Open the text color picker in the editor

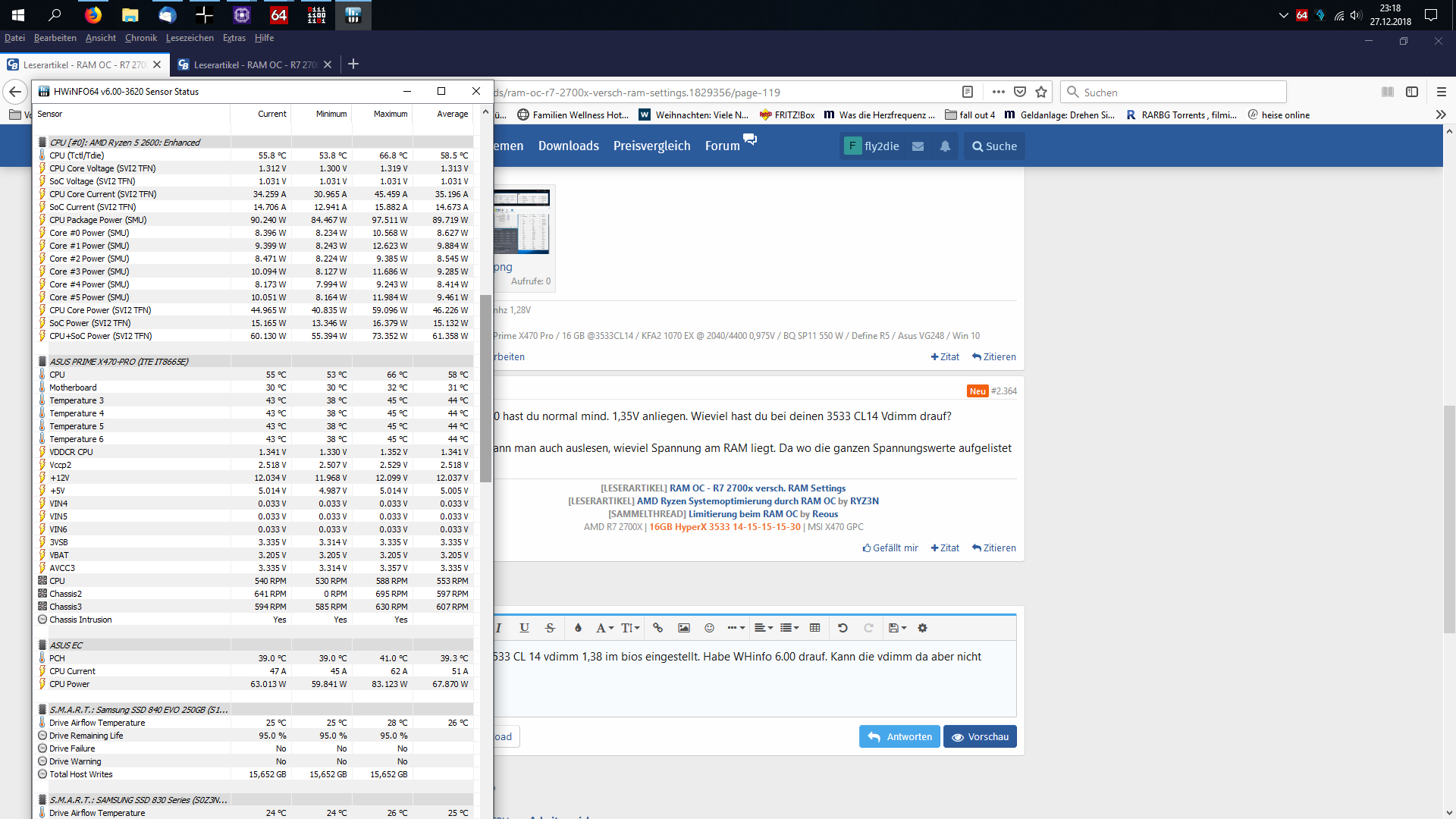[x=578, y=628]
